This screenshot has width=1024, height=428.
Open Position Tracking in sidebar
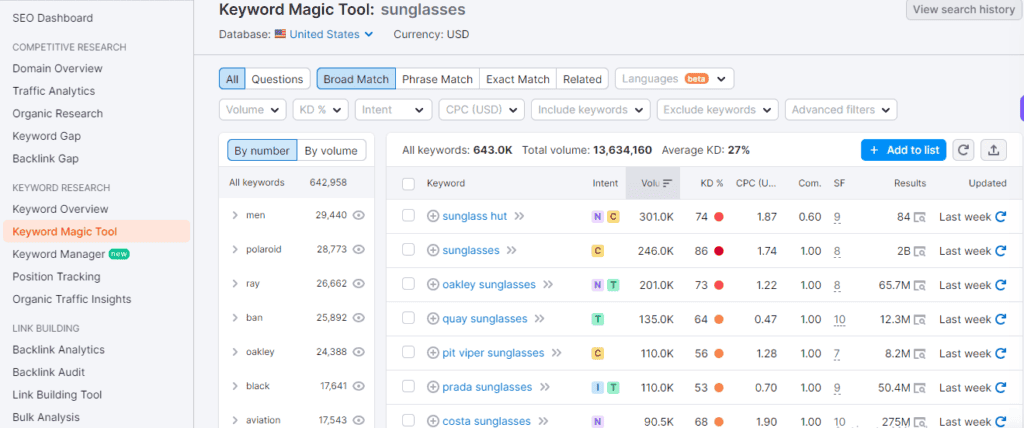(x=56, y=276)
